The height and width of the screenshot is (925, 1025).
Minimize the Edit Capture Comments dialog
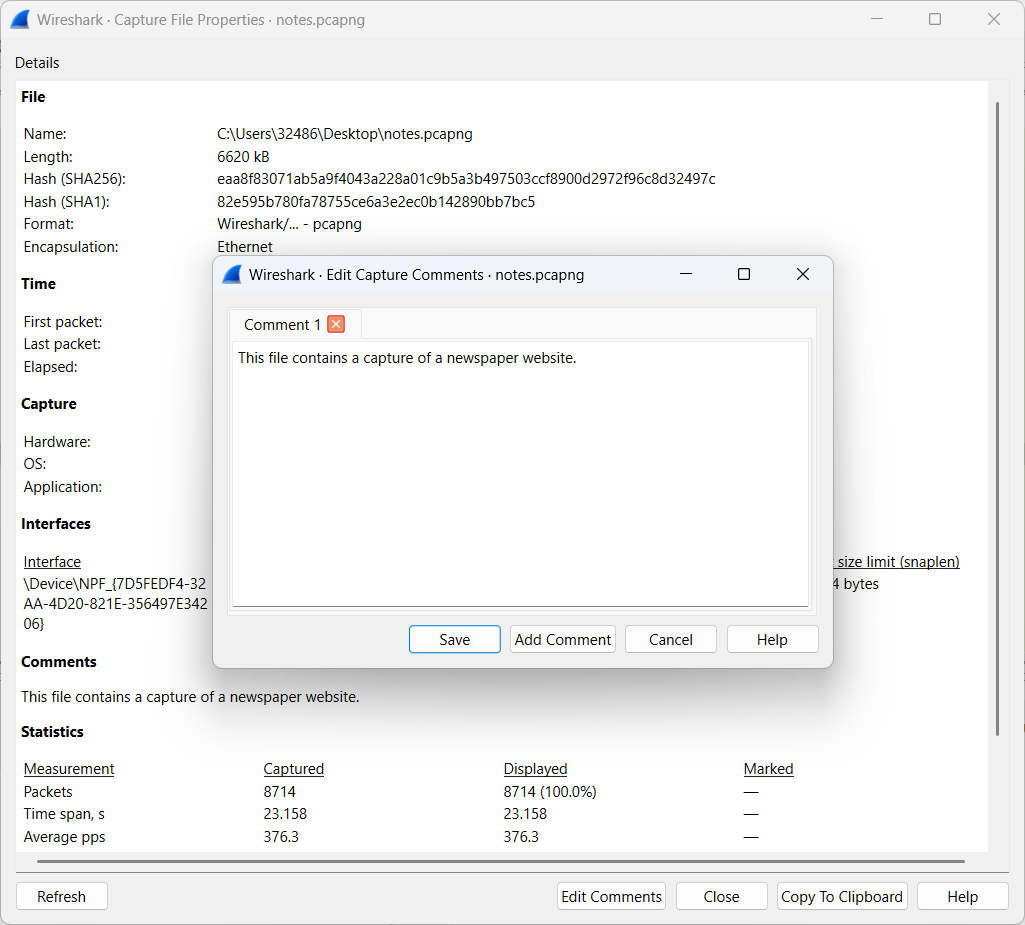pos(686,274)
